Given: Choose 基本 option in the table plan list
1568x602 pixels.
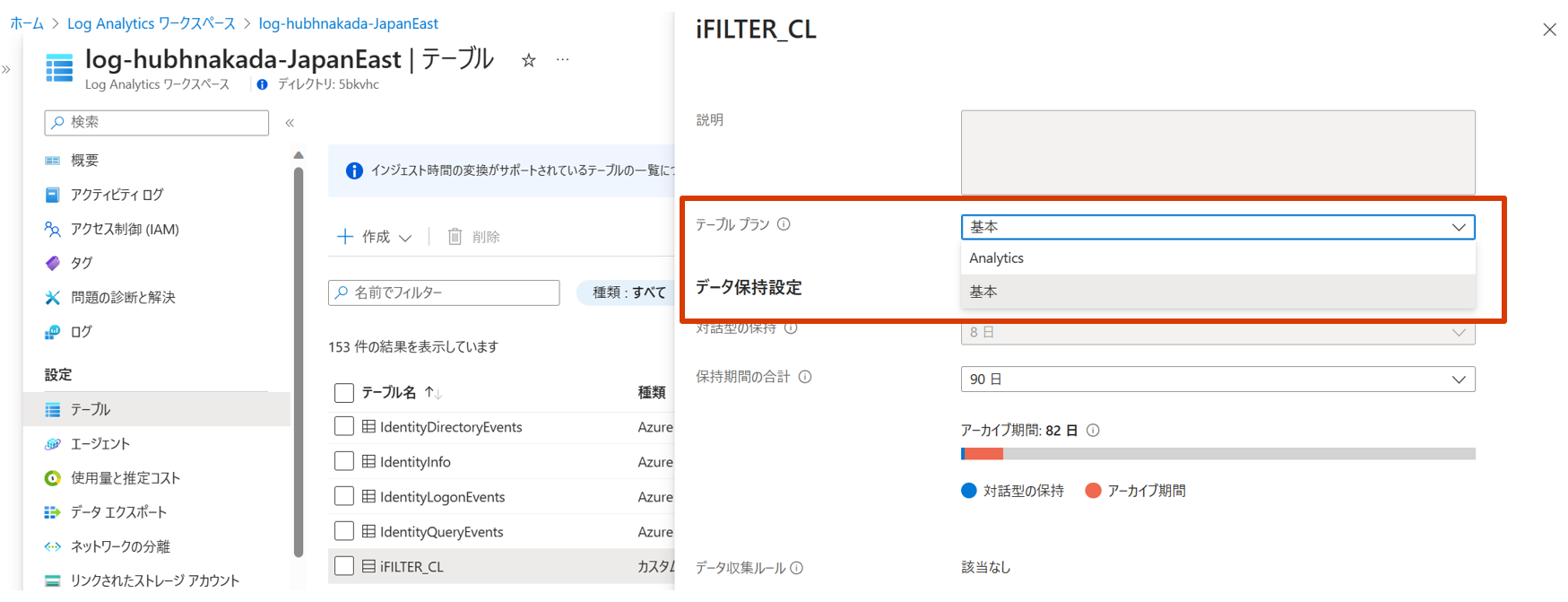Looking at the screenshot, I should (1217, 292).
